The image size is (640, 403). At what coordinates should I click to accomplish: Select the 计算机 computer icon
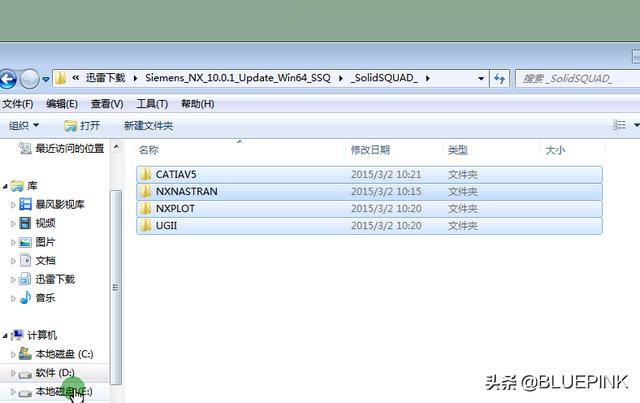[17, 335]
